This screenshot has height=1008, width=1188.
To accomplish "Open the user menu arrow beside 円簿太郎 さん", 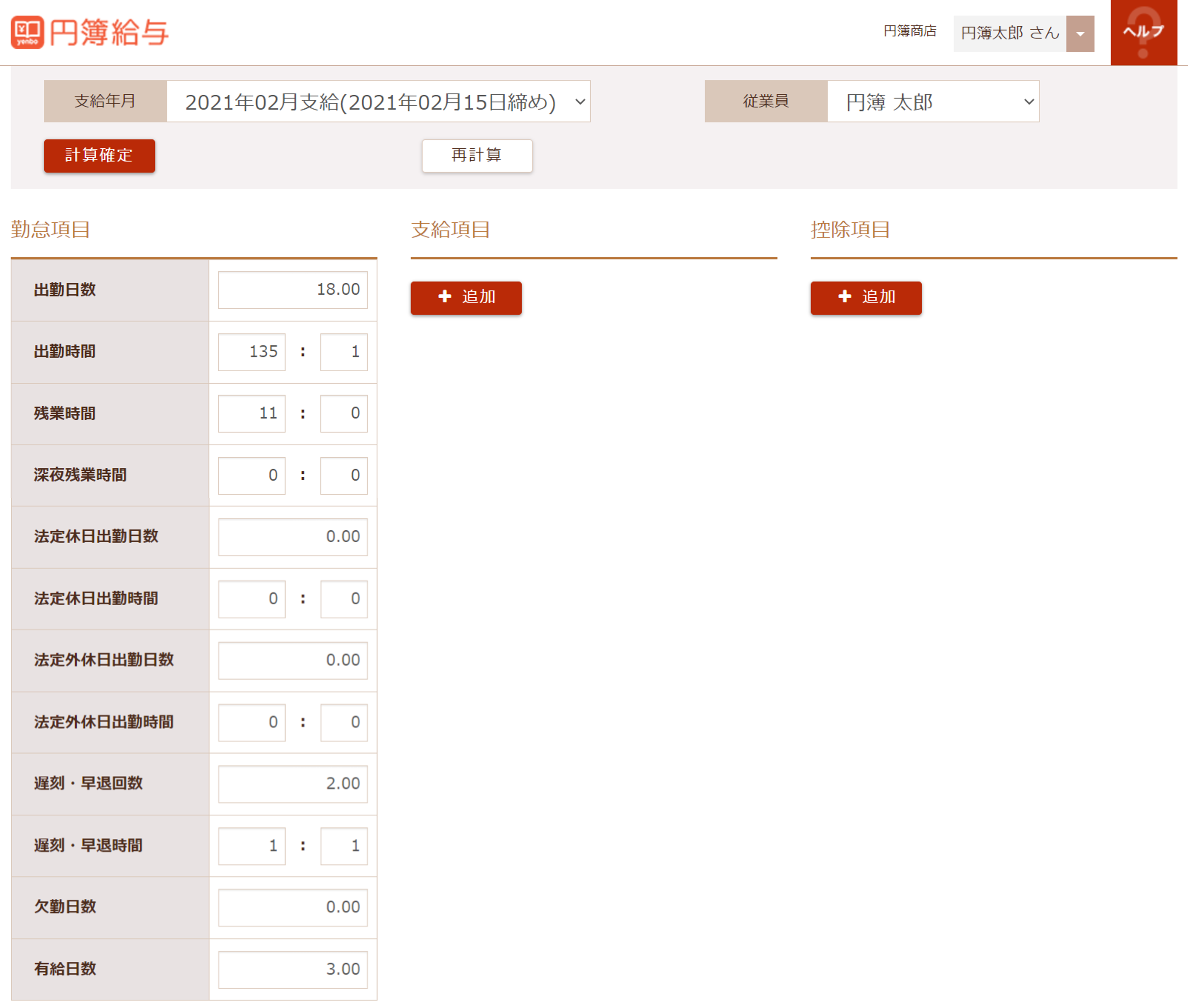I will pyautogui.click(x=1080, y=34).
